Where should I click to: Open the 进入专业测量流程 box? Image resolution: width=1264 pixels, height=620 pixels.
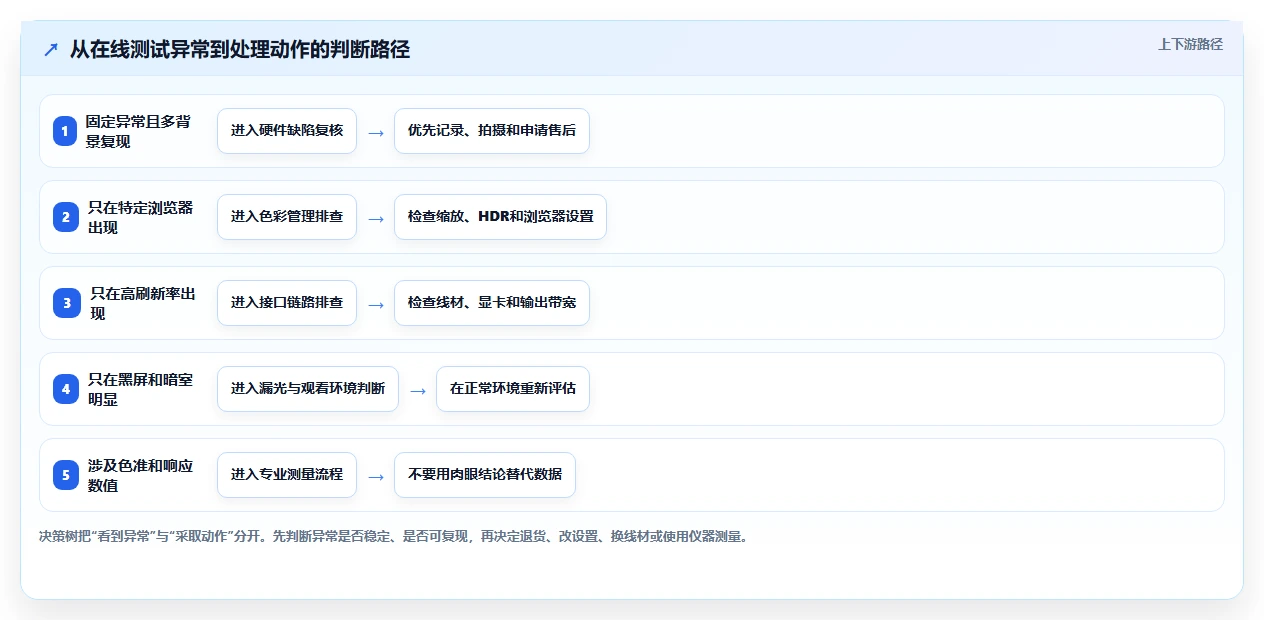pos(287,475)
